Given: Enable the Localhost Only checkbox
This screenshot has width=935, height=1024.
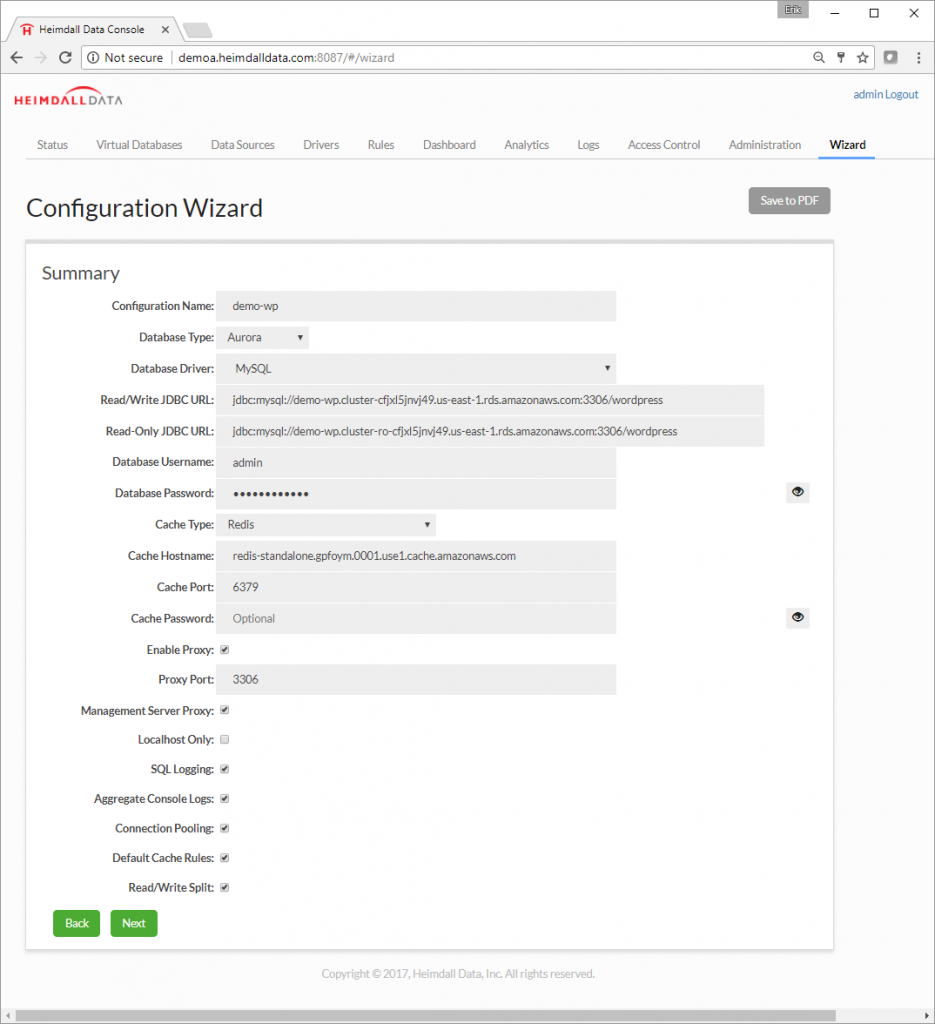Looking at the screenshot, I should (x=225, y=740).
